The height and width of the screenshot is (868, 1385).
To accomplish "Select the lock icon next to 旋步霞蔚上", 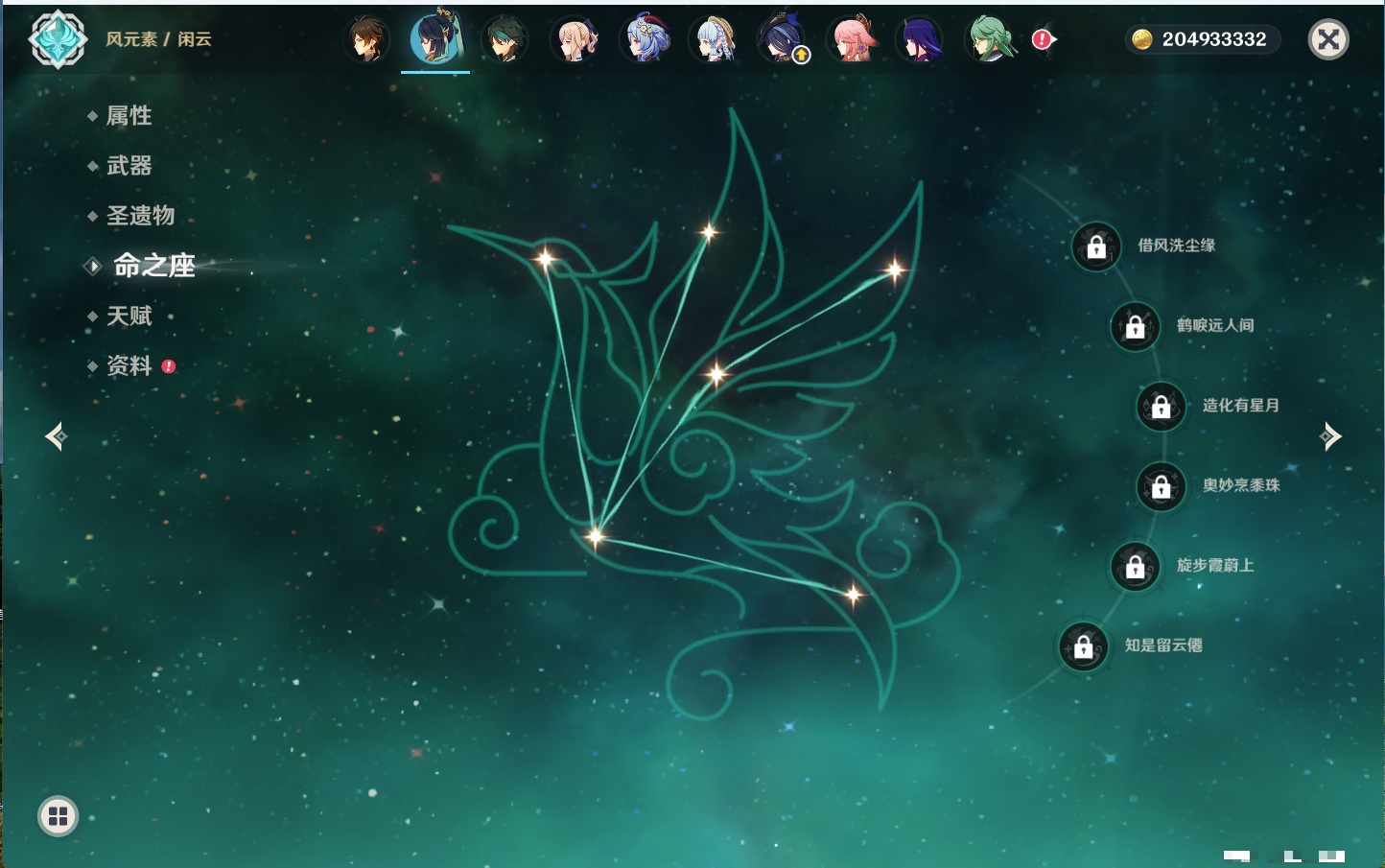I will 1135,566.
